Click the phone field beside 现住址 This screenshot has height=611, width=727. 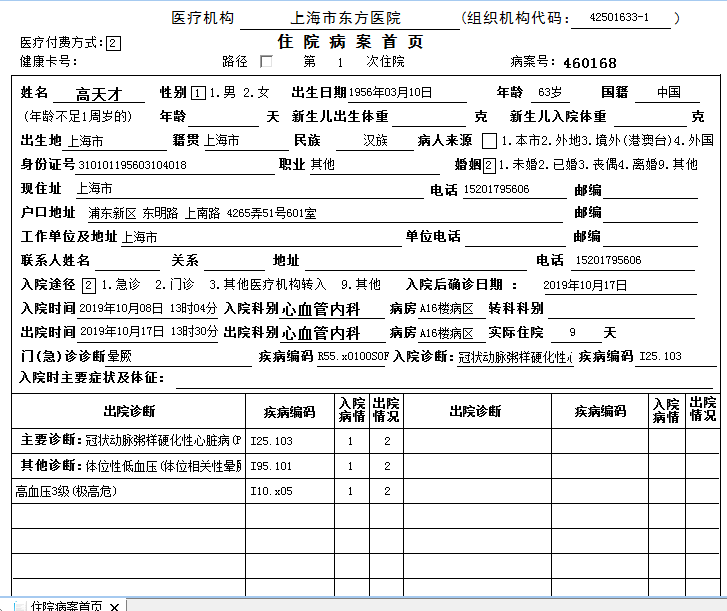tap(515, 190)
